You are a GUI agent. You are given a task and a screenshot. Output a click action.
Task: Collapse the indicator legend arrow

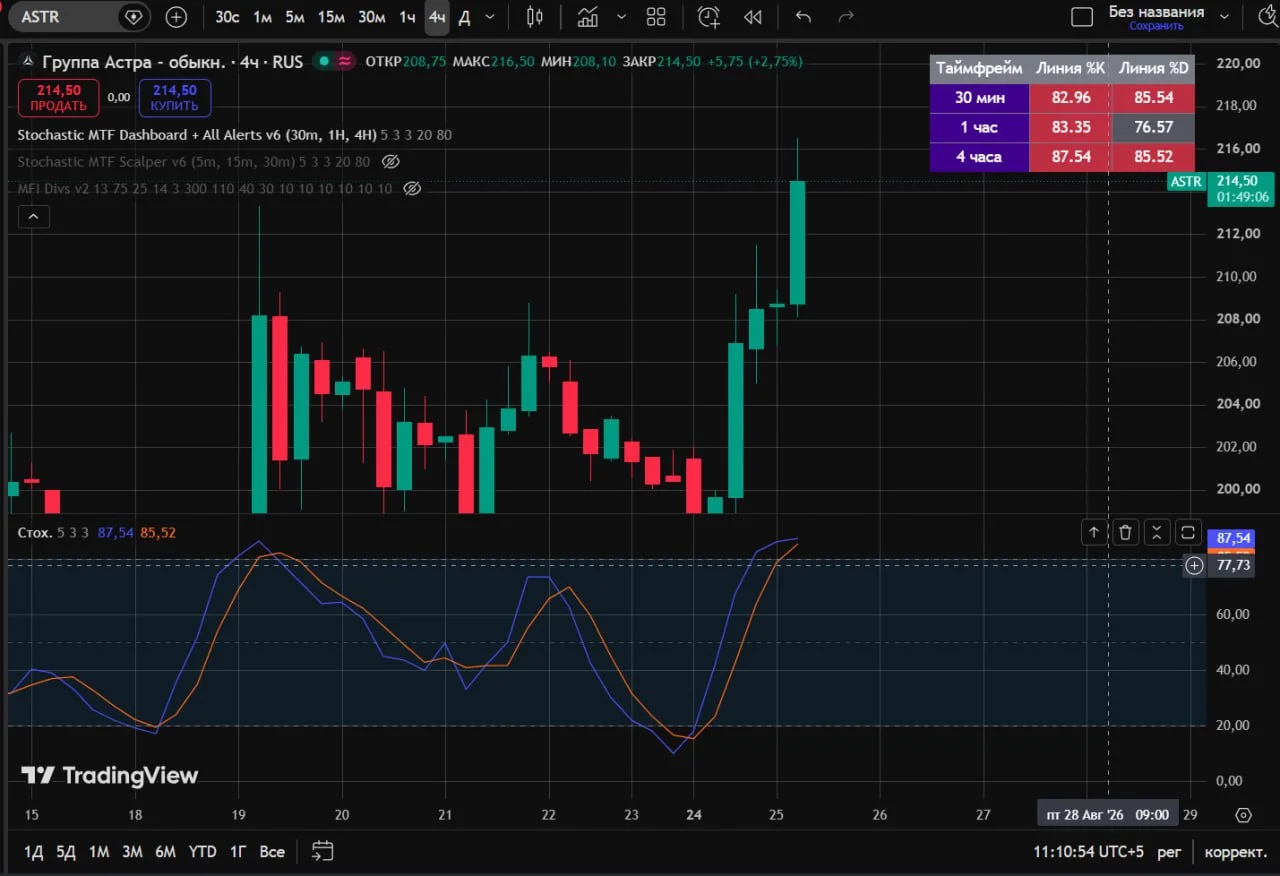(x=34, y=216)
